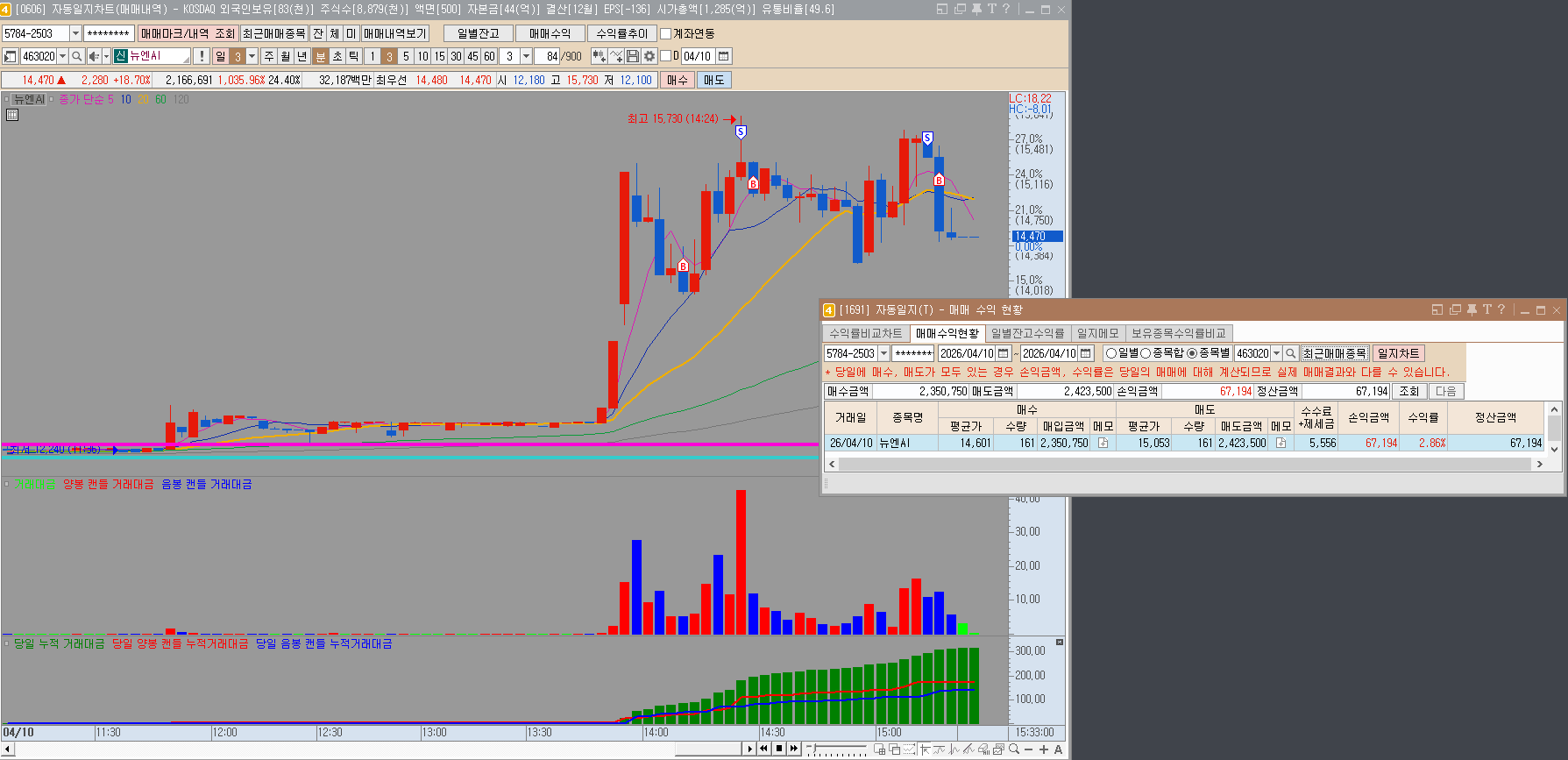This screenshot has width=1568, height=760.
Task: Click the stock search magnifier in the profit window
Action: tap(1290, 353)
